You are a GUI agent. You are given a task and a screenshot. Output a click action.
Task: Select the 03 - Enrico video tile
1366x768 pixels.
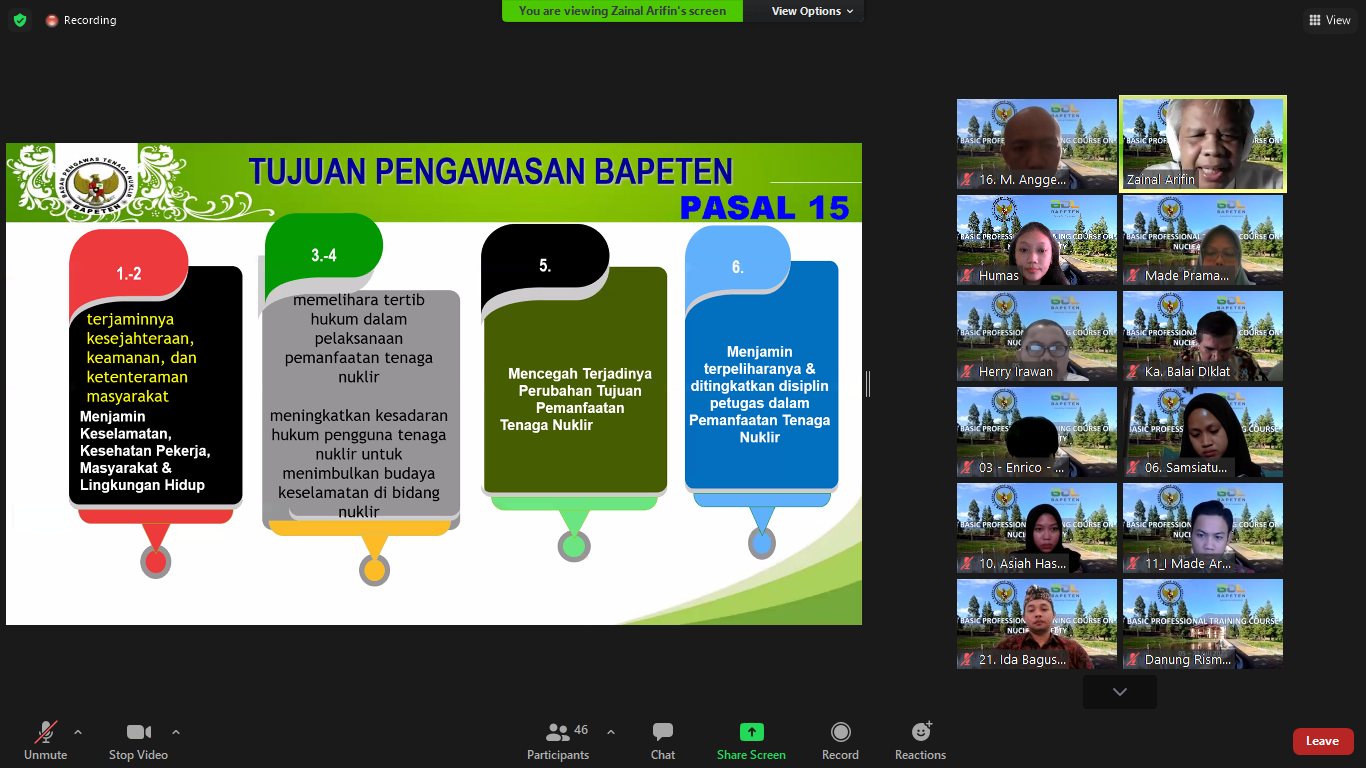click(1037, 432)
